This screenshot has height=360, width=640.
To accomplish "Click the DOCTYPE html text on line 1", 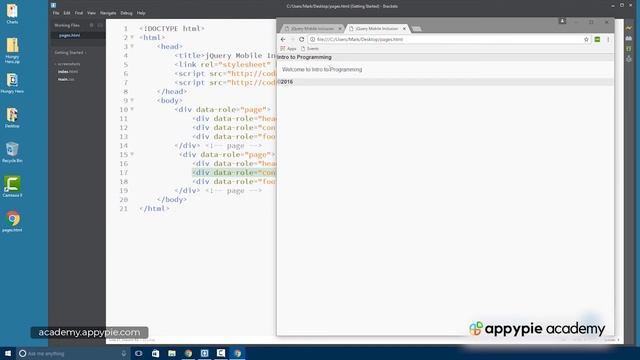I will [172, 29].
